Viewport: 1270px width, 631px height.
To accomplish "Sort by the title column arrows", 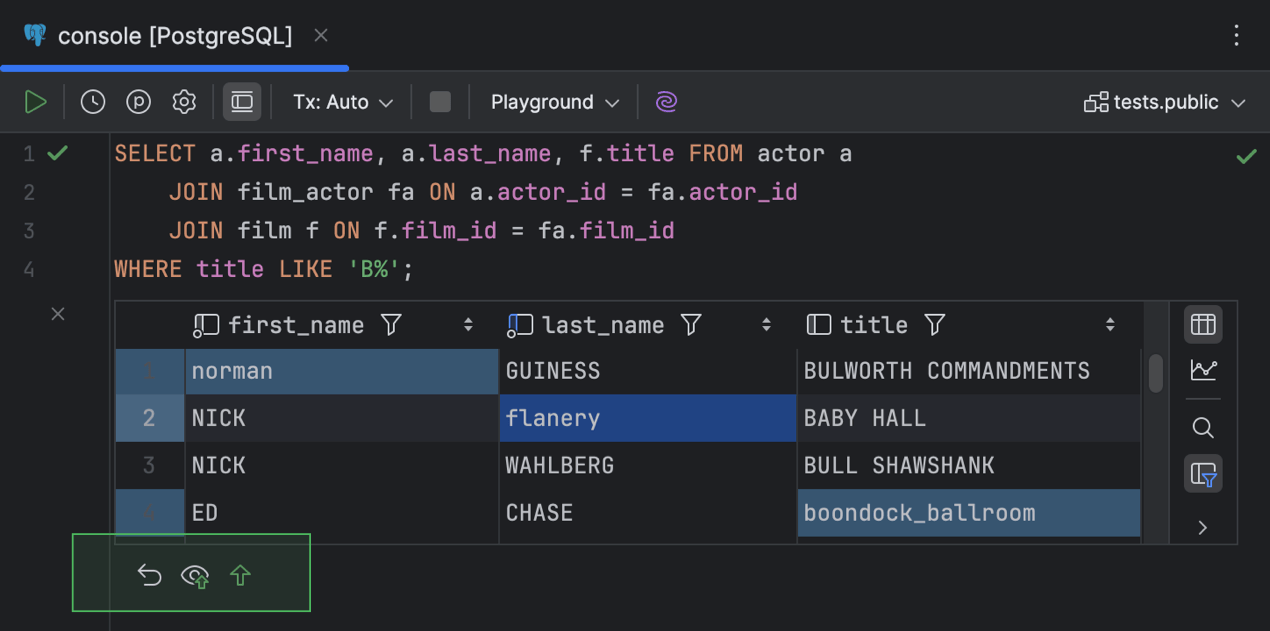I will [1110, 325].
